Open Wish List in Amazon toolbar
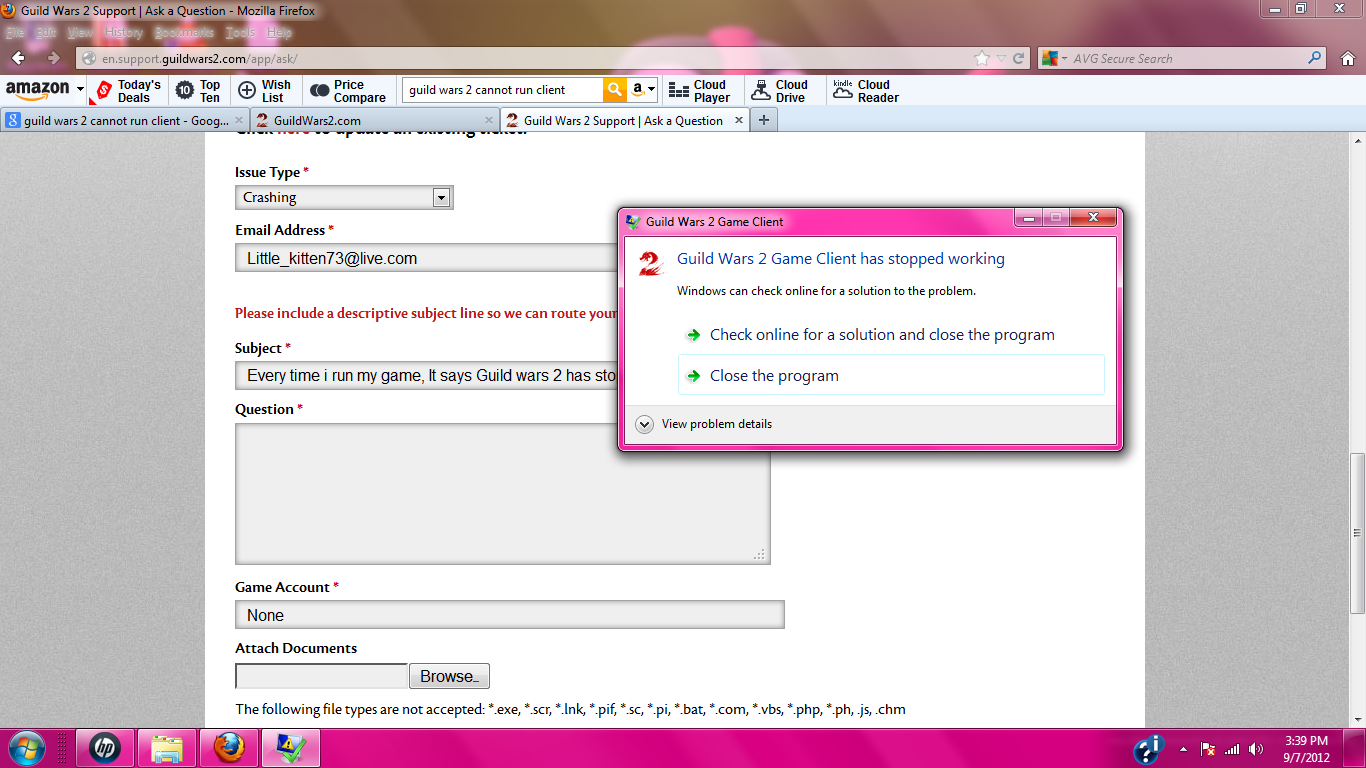 click(265, 91)
